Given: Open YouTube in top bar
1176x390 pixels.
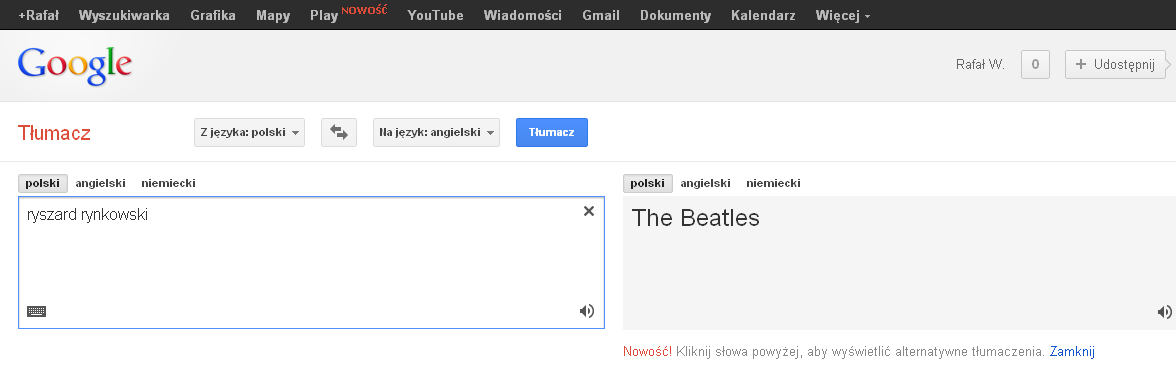Looking at the screenshot, I should pyautogui.click(x=436, y=15).
